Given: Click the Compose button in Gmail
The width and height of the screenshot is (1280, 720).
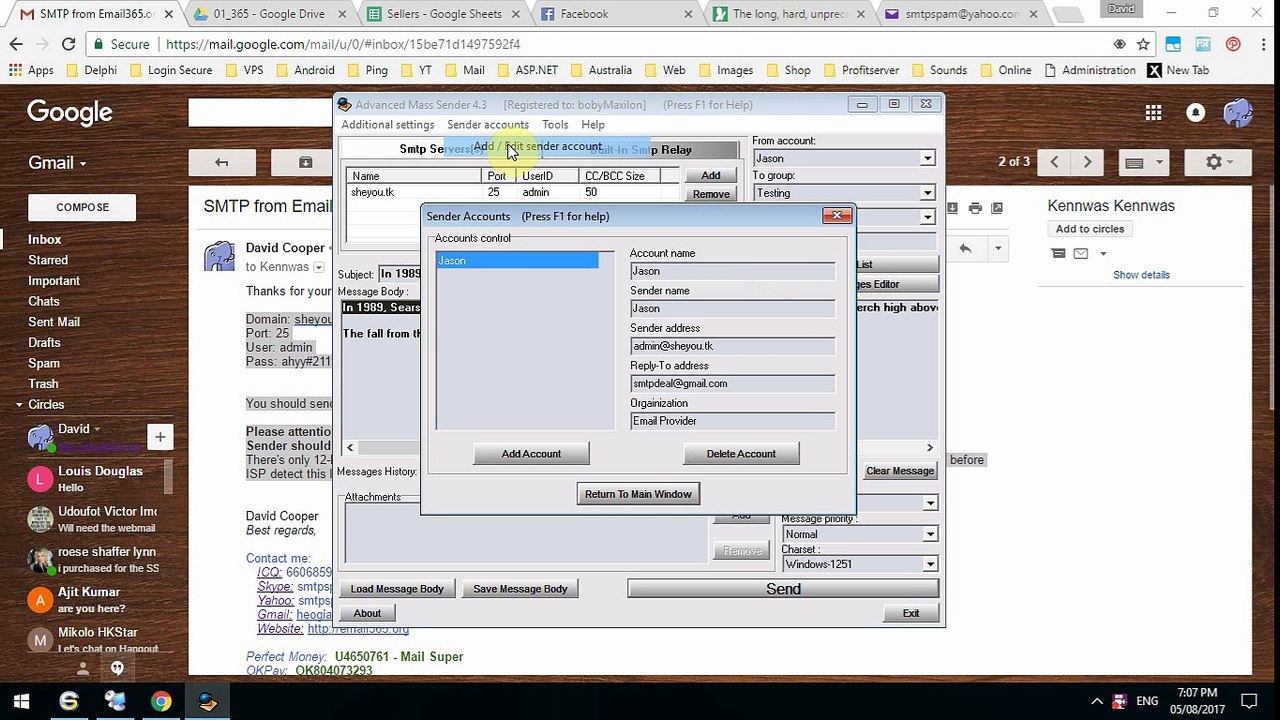Looking at the screenshot, I should [82, 207].
